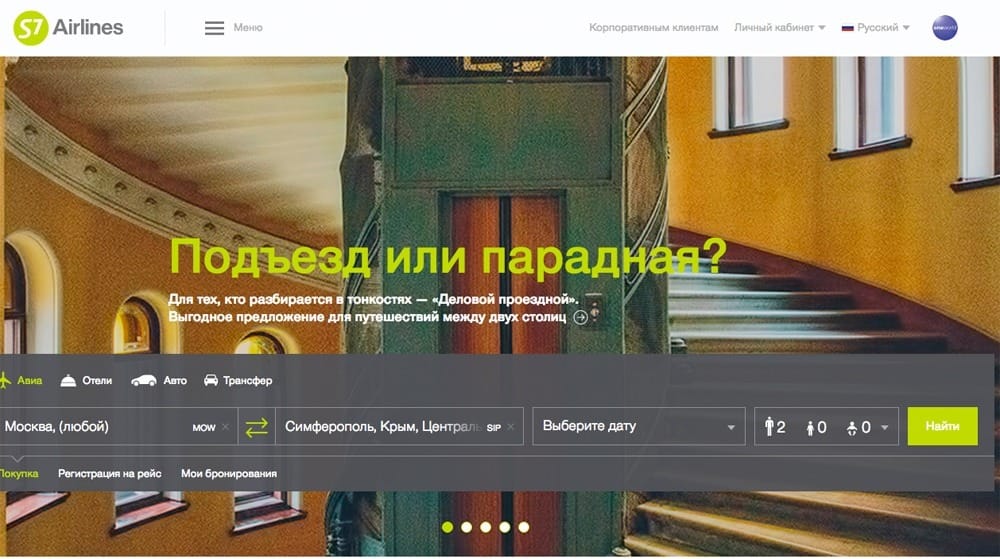The width and height of the screenshot is (1000, 559).
Task: Click the S7 Airlines logo
Action: point(68,28)
